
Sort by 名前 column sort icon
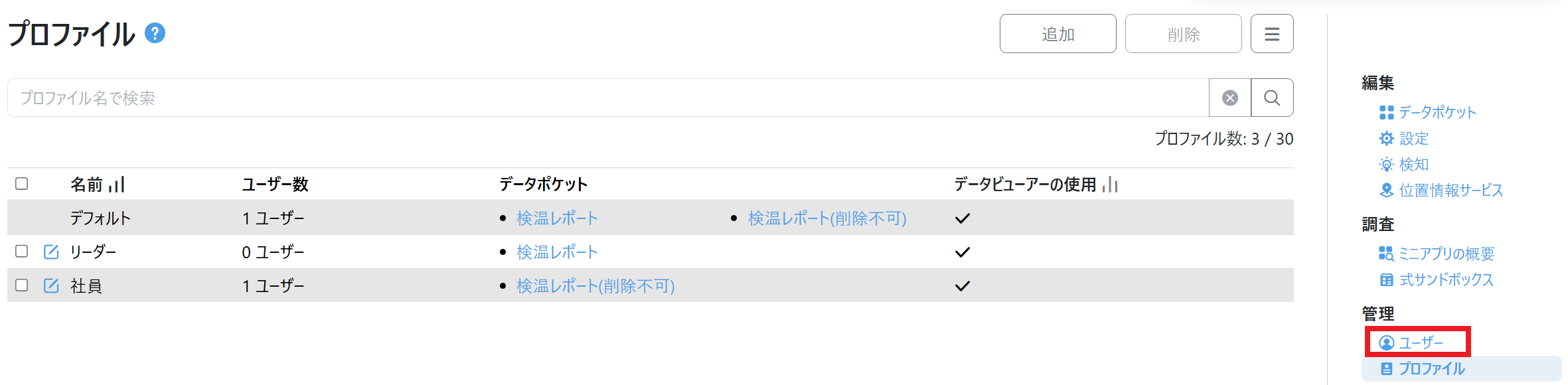tap(117, 185)
